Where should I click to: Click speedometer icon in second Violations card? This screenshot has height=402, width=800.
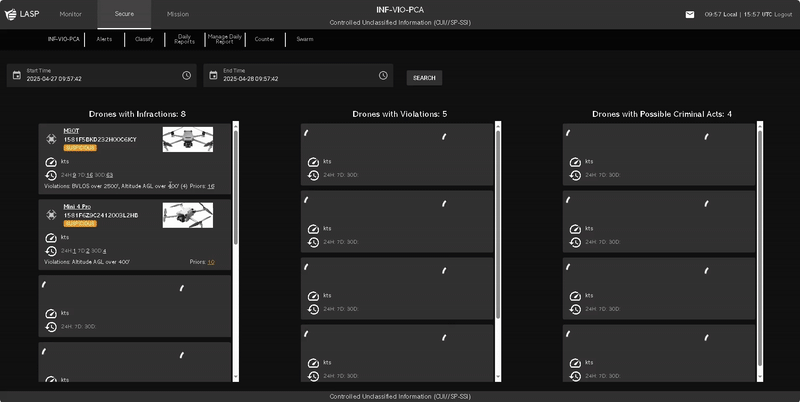click(x=313, y=229)
